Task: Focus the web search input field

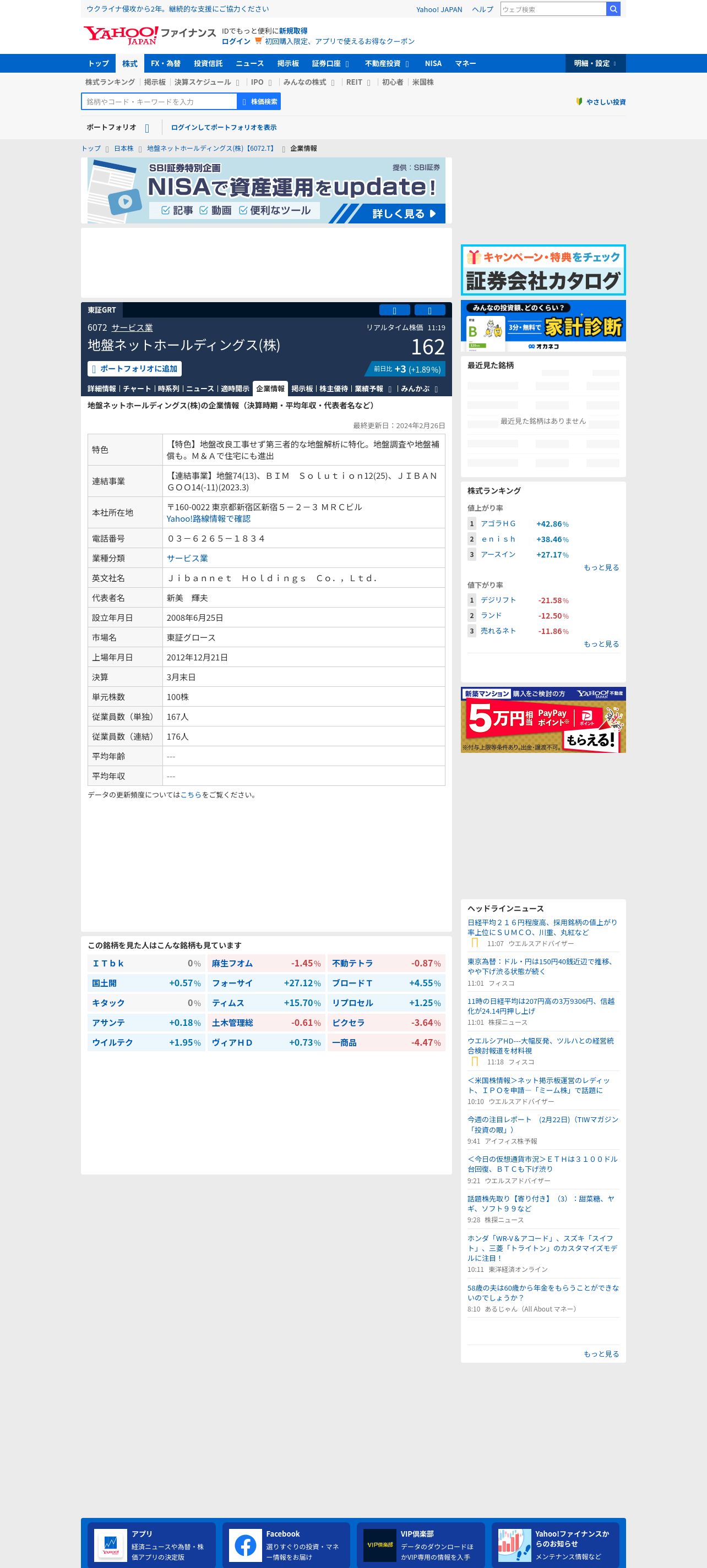Action: [553, 9]
